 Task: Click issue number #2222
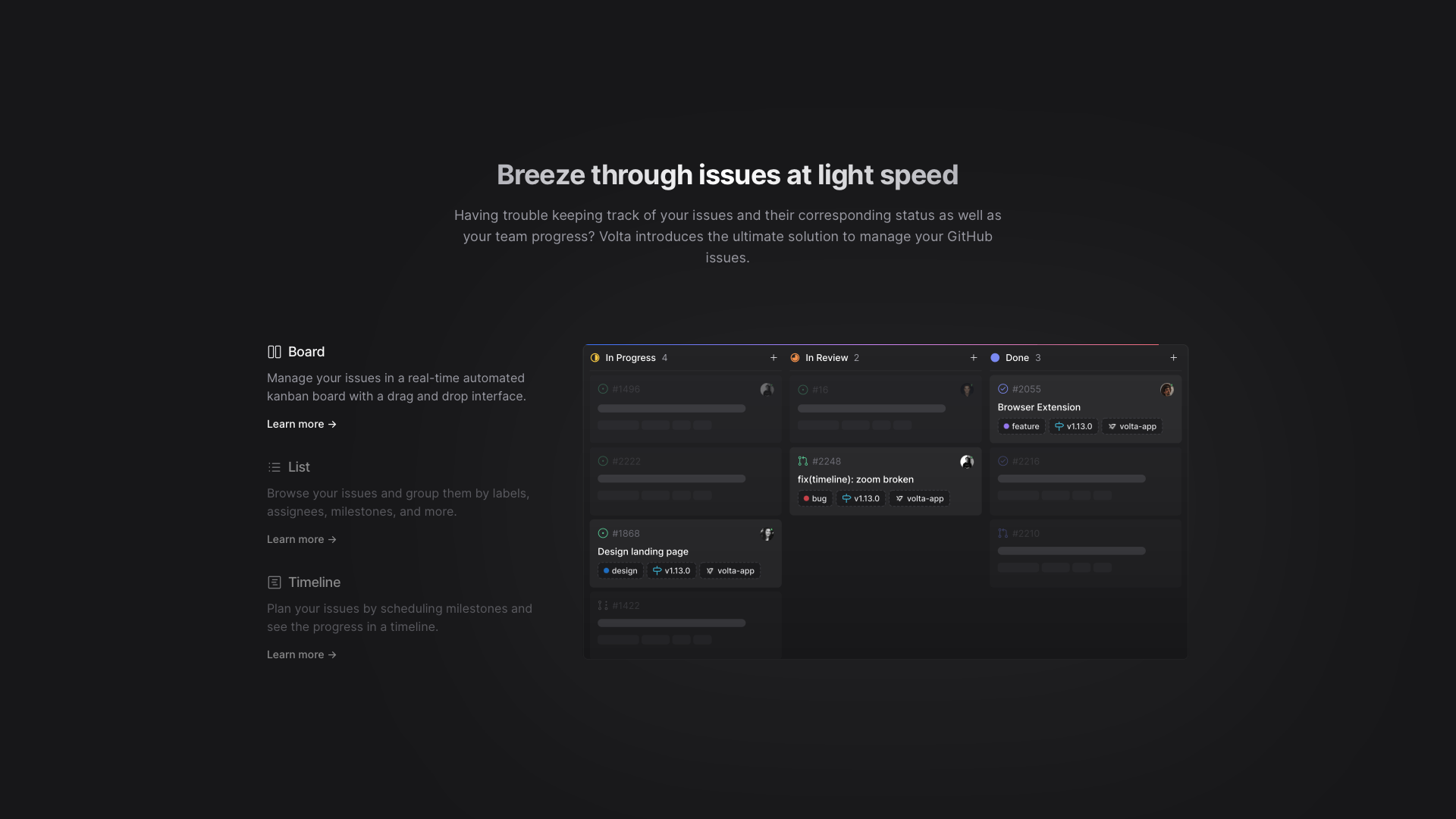point(626,461)
